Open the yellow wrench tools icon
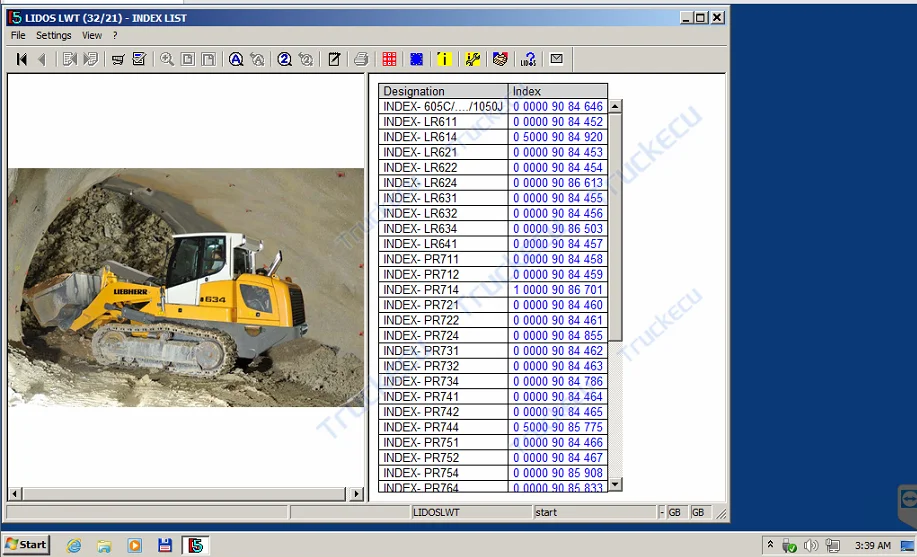The width and height of the screenshot is (917, 557). click(473, 59)
